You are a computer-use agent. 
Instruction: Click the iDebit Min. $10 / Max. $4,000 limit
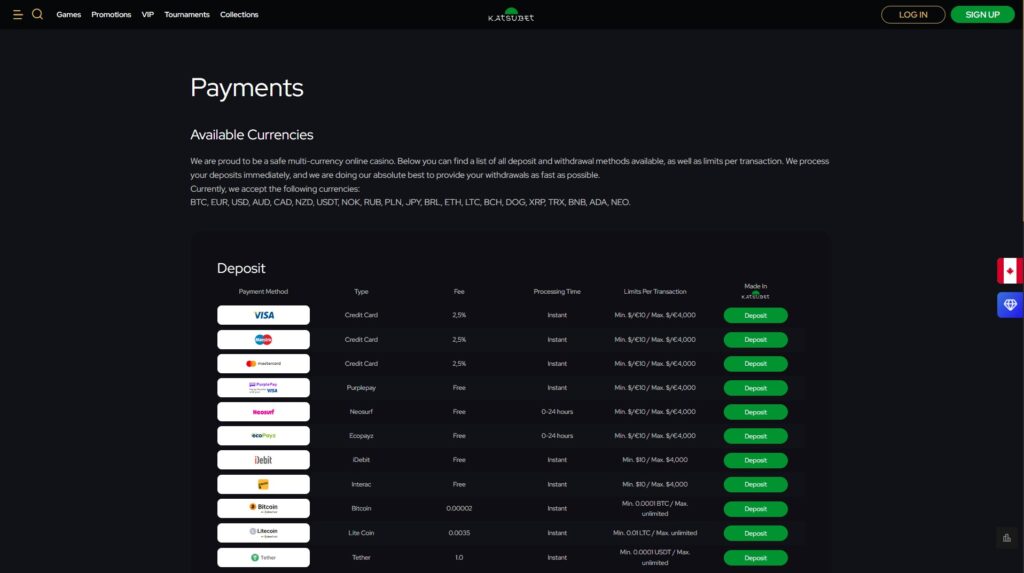tap(655, 460)
